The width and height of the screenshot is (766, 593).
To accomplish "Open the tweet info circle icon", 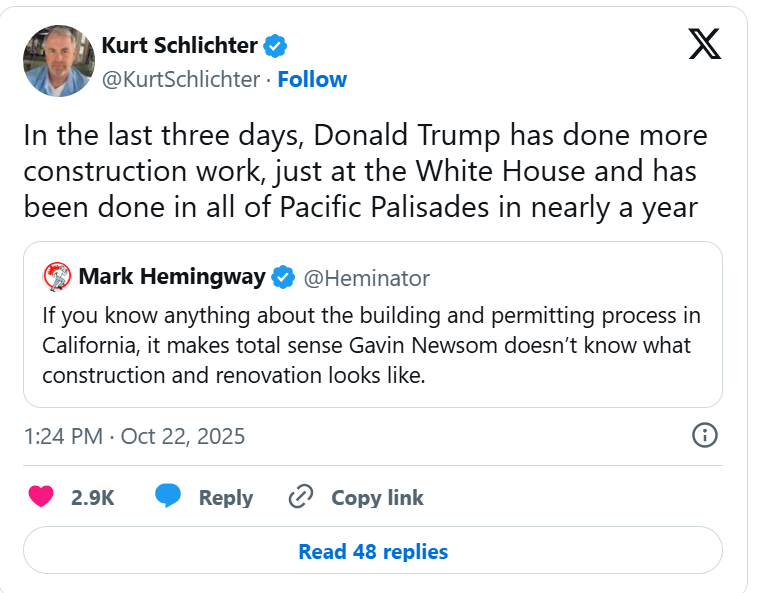I will 704,435.
